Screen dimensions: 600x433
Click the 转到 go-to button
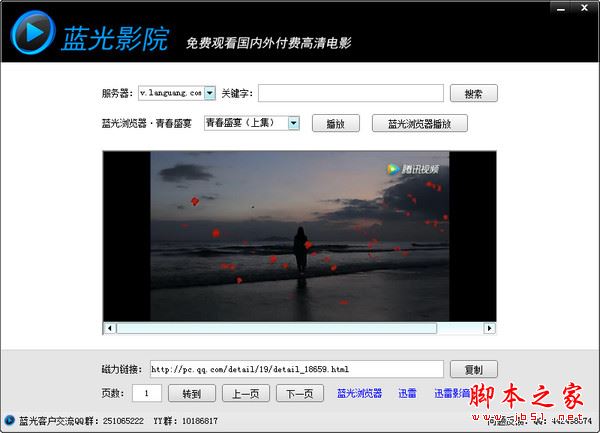coord(192,393)
